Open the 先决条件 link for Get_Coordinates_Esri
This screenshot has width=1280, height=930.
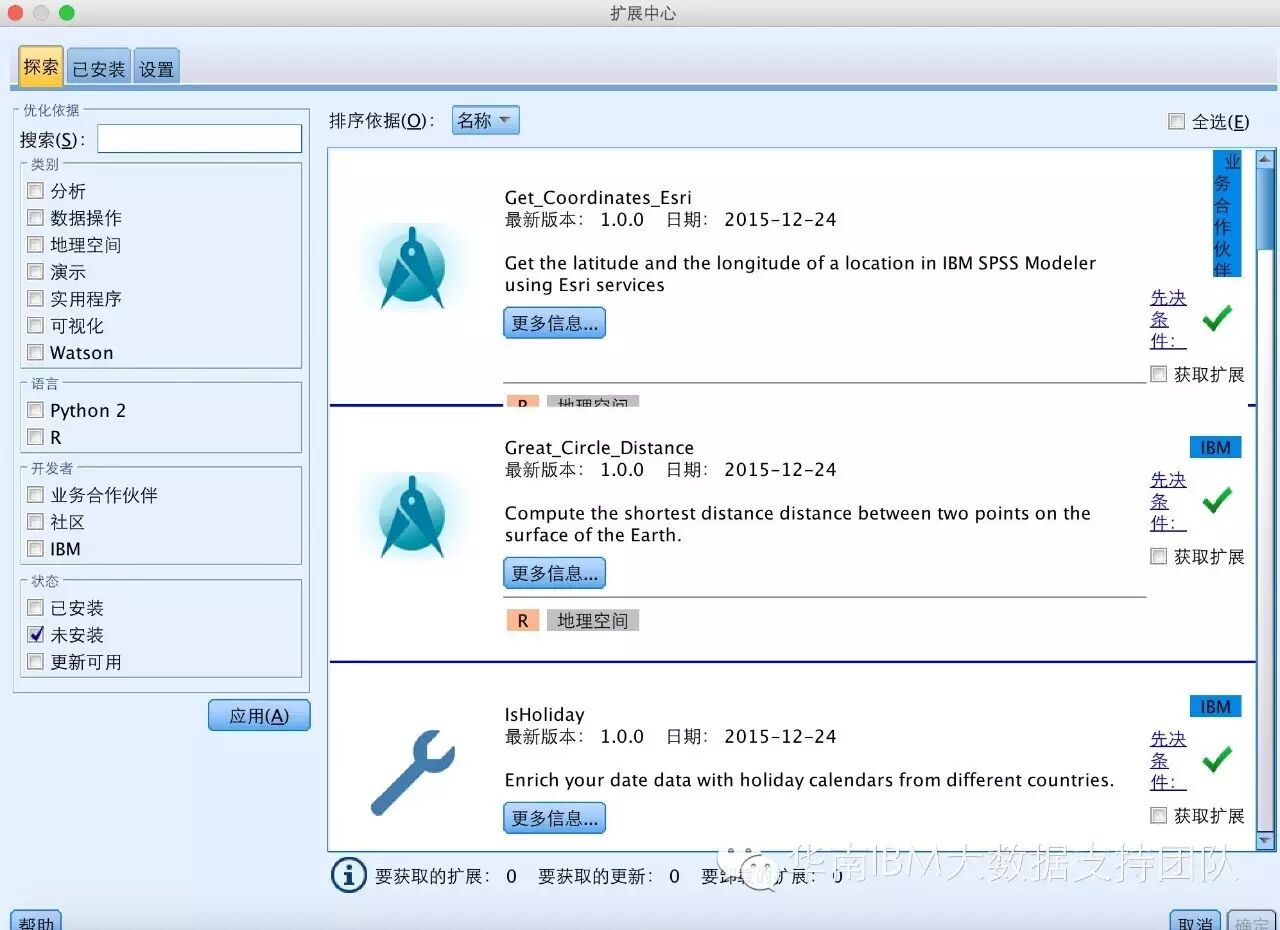pyautogui.click(x=1168, y=319)
